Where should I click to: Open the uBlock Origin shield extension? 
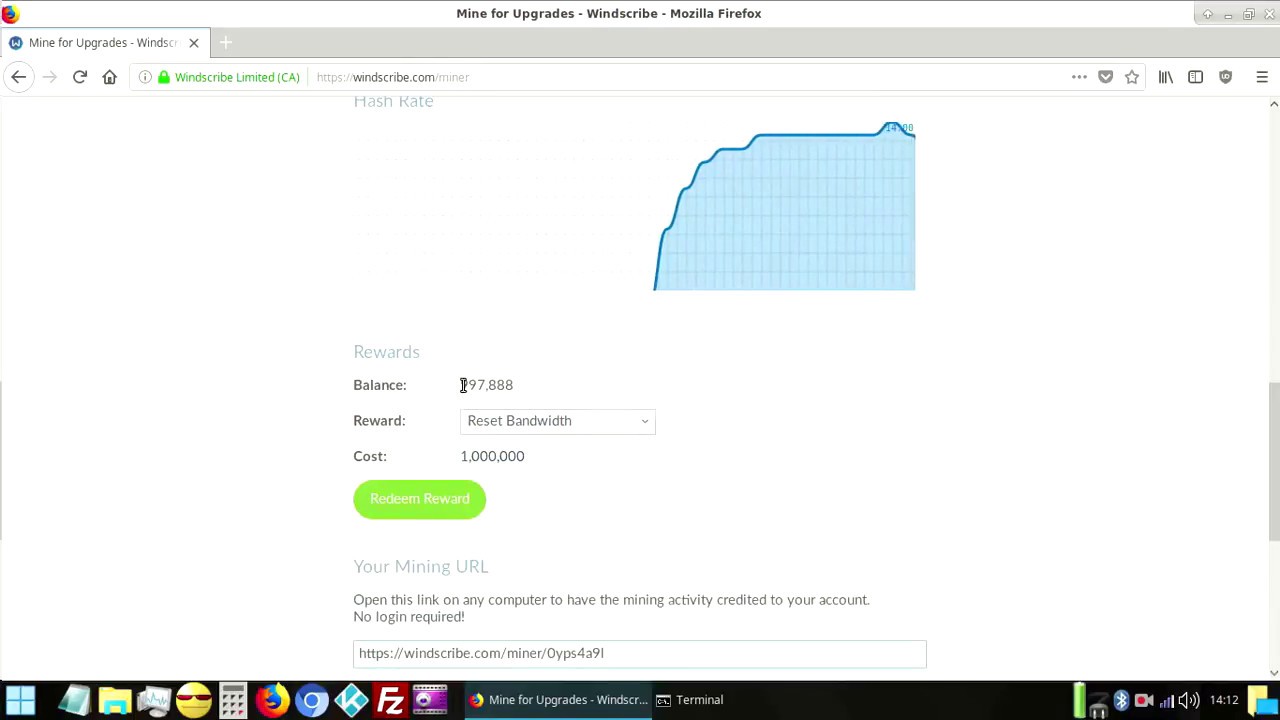point(1226,77)
